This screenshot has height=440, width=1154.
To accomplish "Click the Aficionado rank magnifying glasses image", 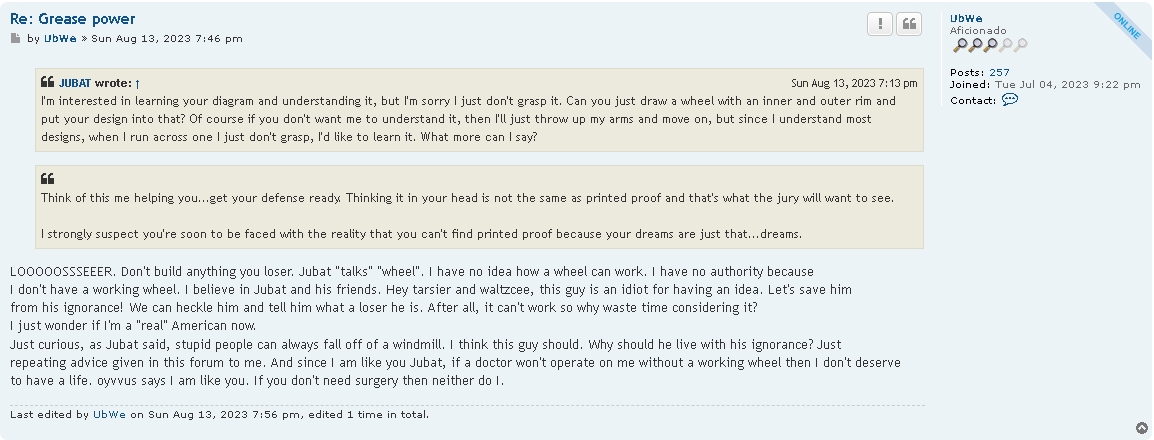I will click(x=990, y=45).
